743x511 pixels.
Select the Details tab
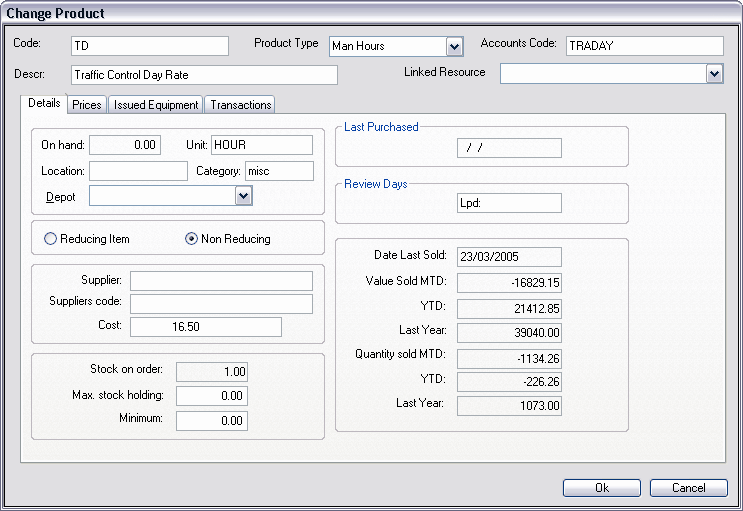pos(44,104)
